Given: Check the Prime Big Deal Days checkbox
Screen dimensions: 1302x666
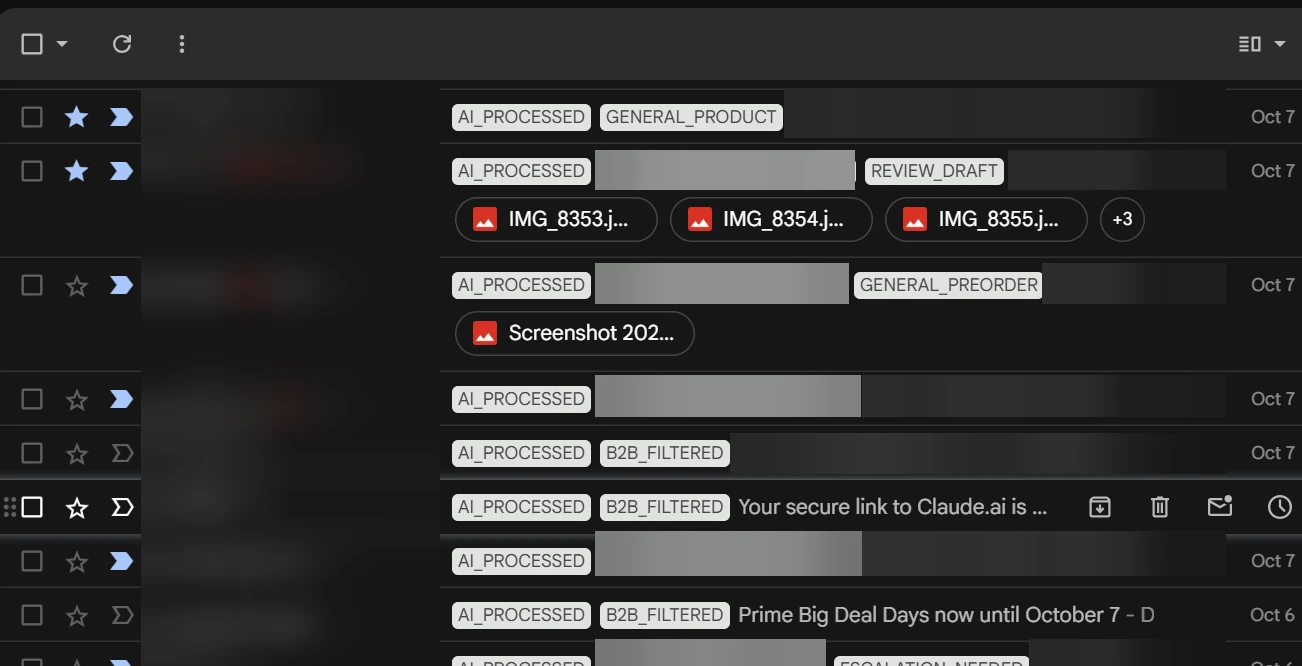Looking at the screenshot, I should pyautogui.click(x=32, y=615).
